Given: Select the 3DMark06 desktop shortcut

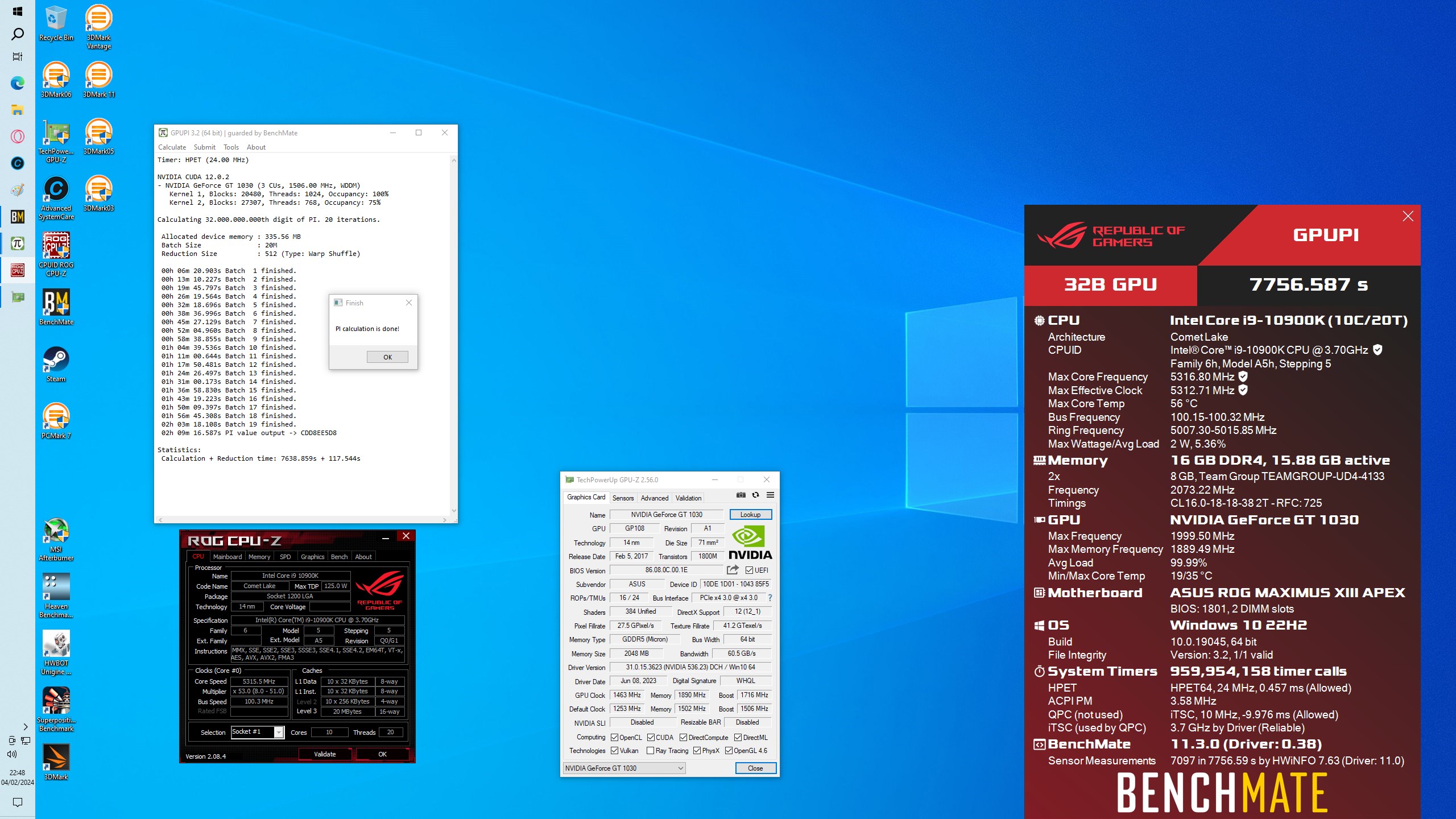Looking at the screenshot, I should [x=56, y=80].
